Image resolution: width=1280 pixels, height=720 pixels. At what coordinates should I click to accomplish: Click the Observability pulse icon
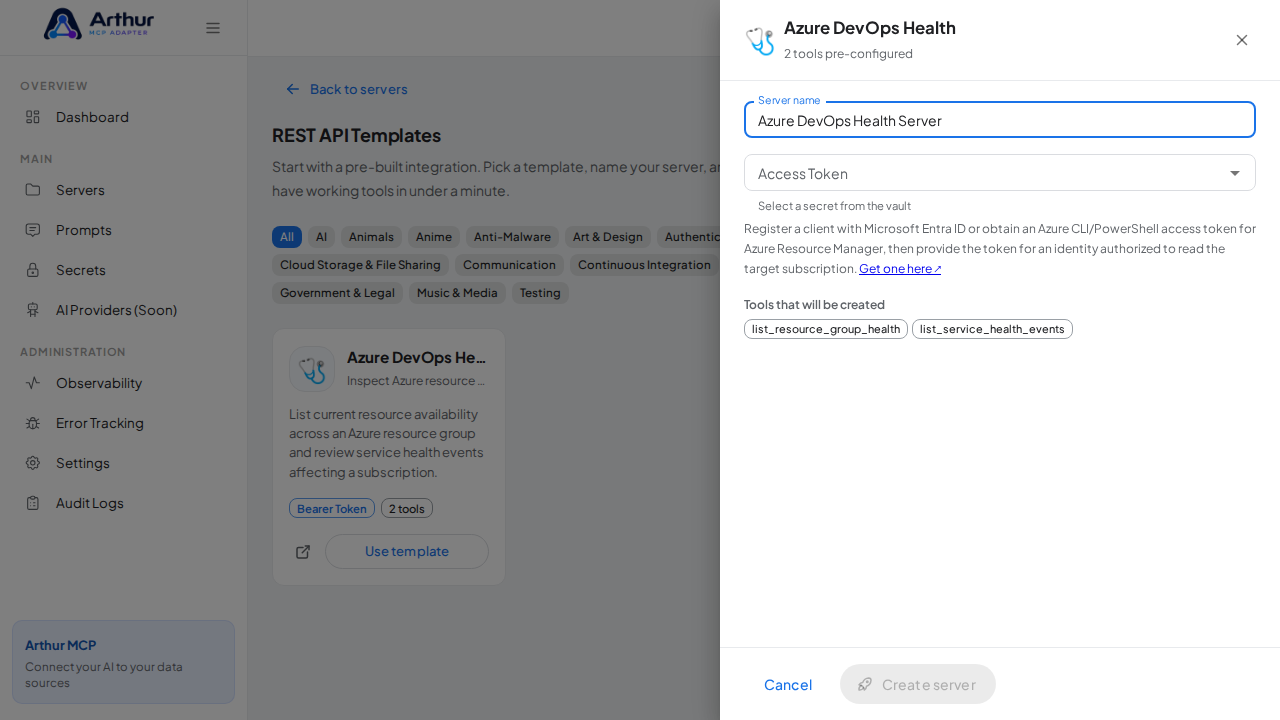[x=33, y=383]
